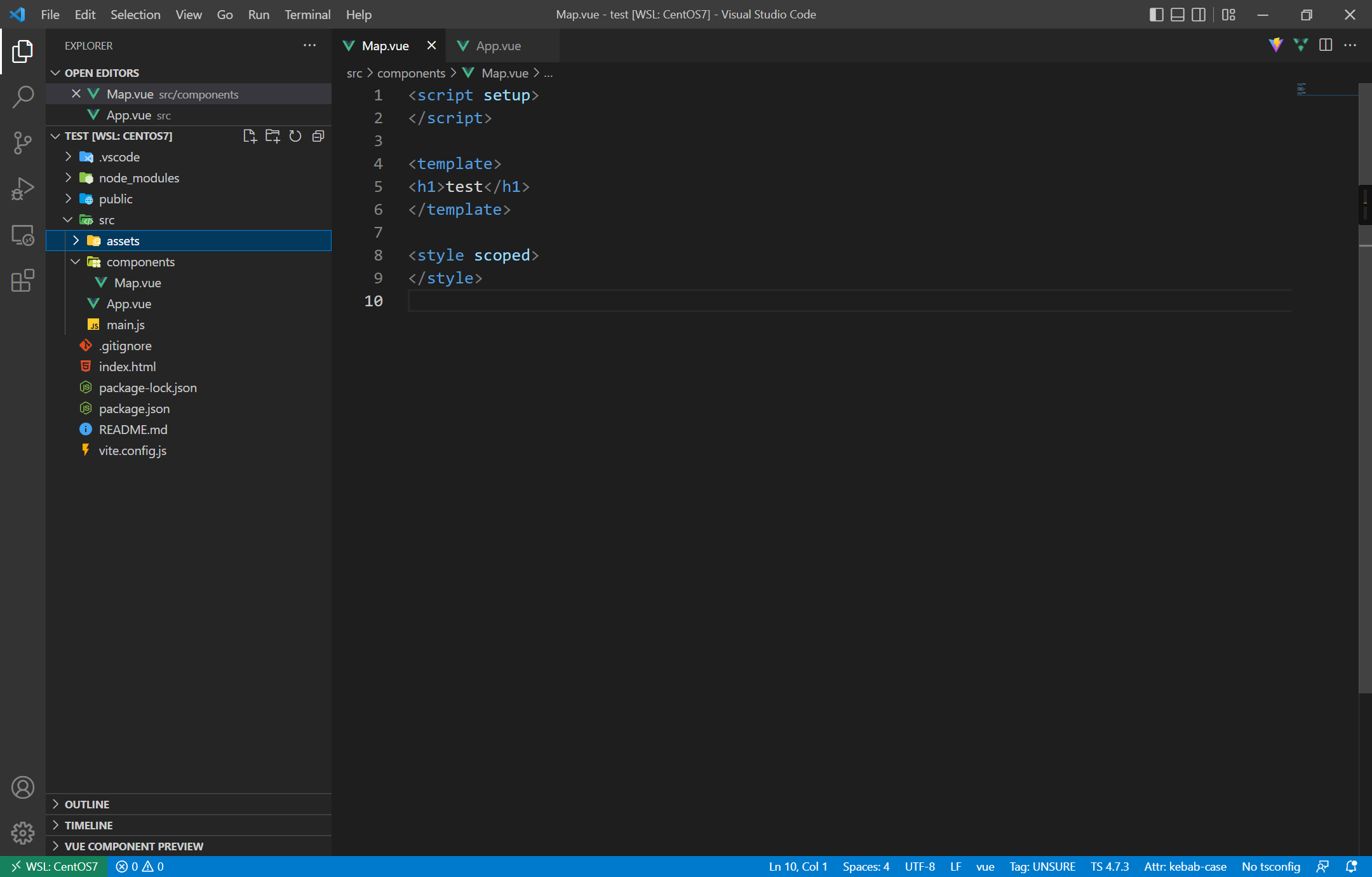Click the Tag: UNSURE status item
This screenshot has width=1372, height=877.
[1042, 866]
